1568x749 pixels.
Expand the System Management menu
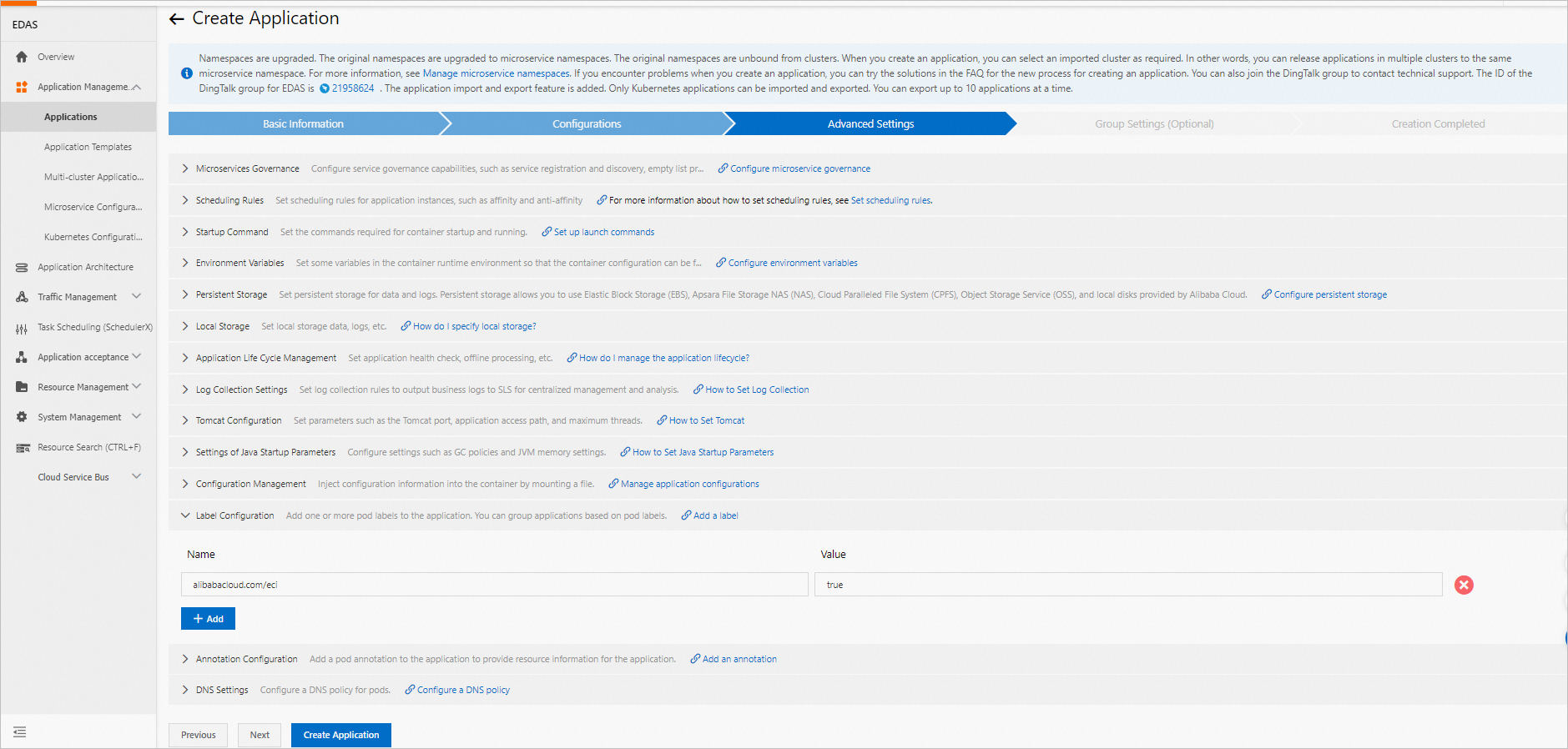137,417
